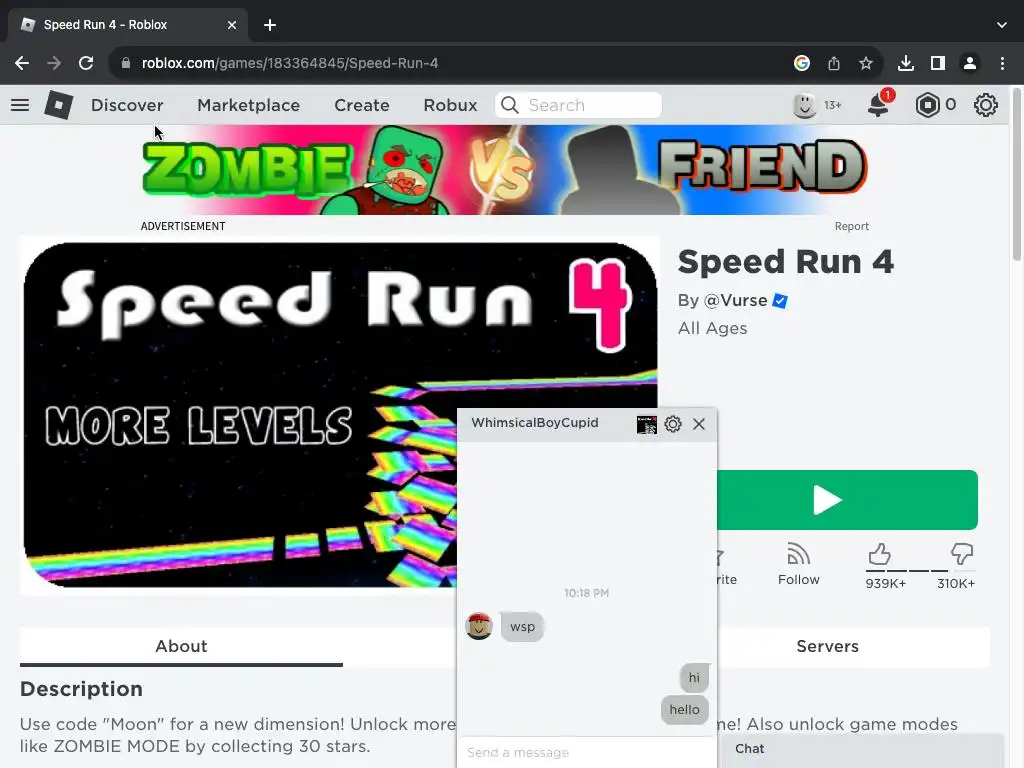Image resolution: width=1024 pixels, height=768 pixels.
Task: Click the search magnifier icon
Action: click(510, 105)
